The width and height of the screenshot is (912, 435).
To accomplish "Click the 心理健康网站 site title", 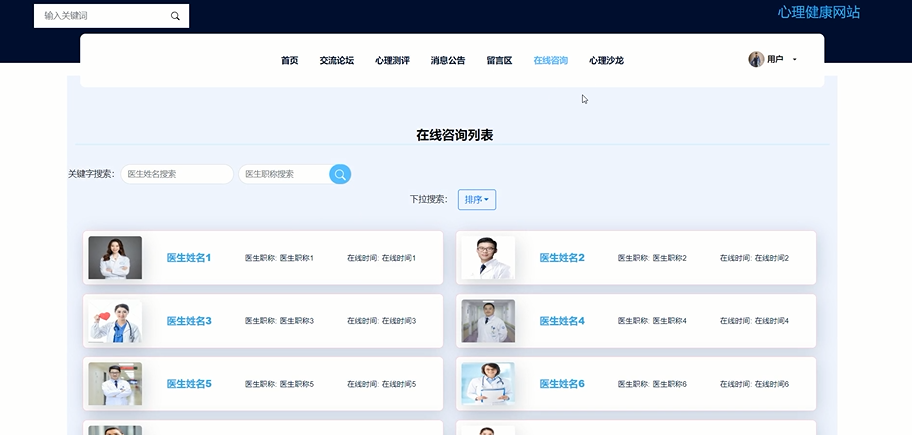I will tap(818, 13).
